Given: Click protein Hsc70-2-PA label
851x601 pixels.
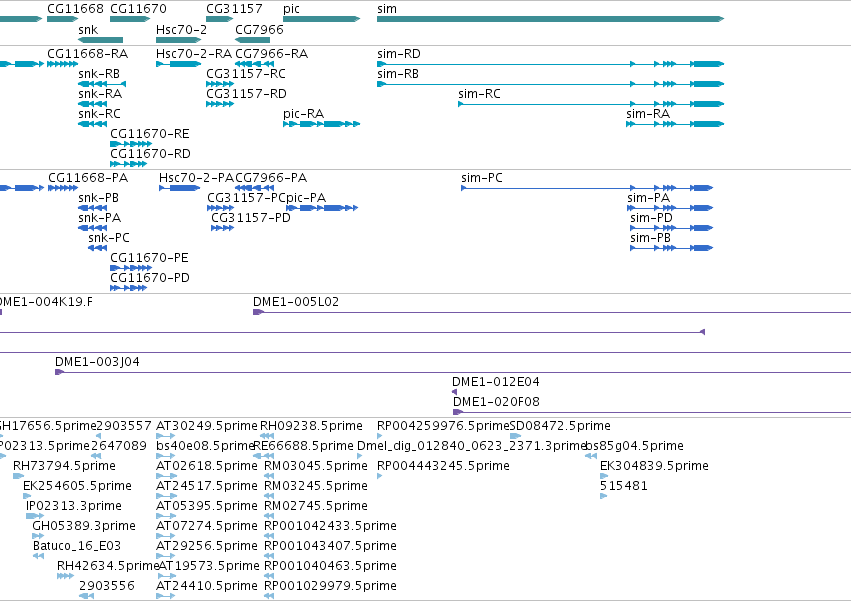Looking at the screenshot, I should (196, 178).
